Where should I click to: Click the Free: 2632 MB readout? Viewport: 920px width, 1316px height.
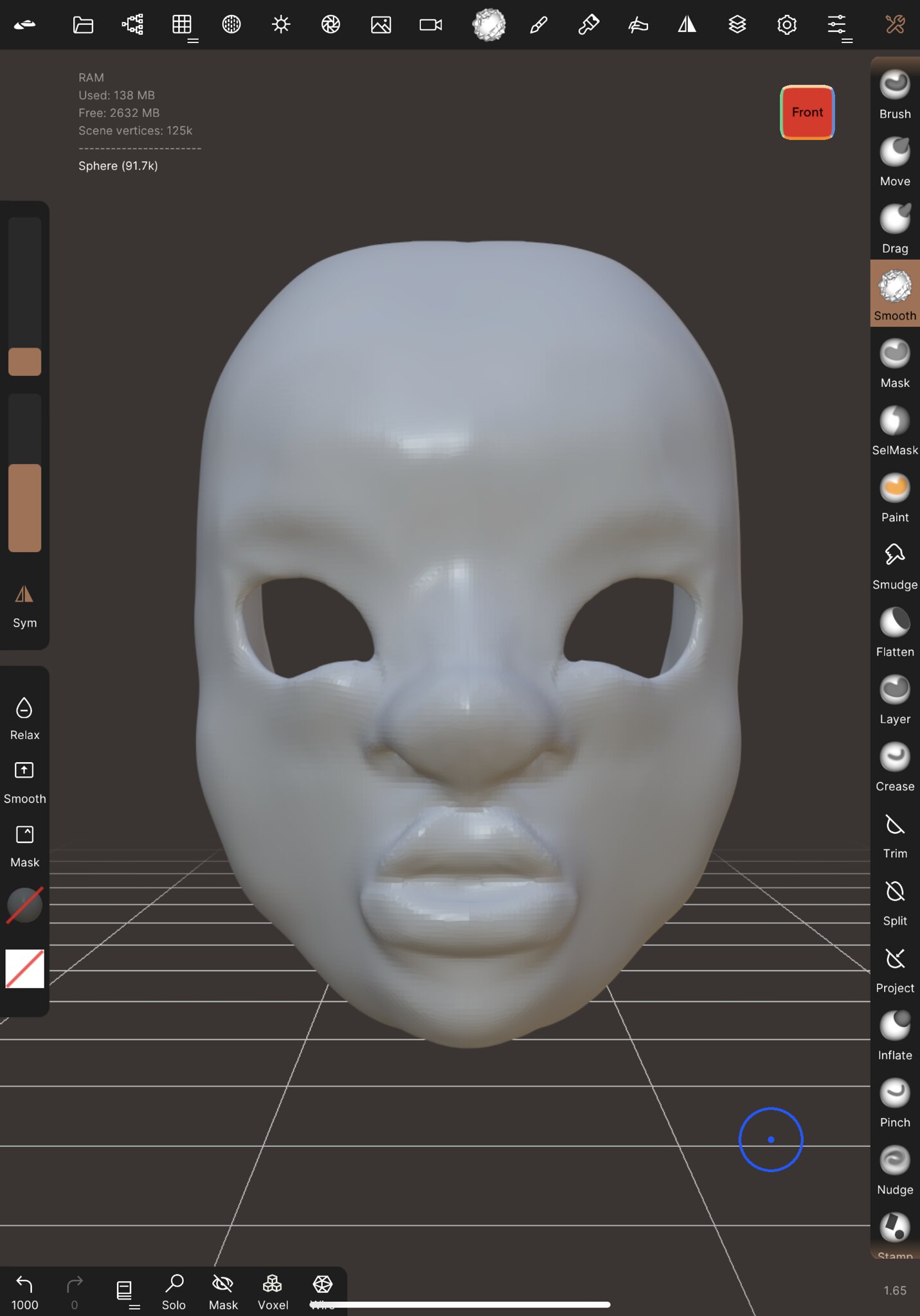[x=119, y=112]
